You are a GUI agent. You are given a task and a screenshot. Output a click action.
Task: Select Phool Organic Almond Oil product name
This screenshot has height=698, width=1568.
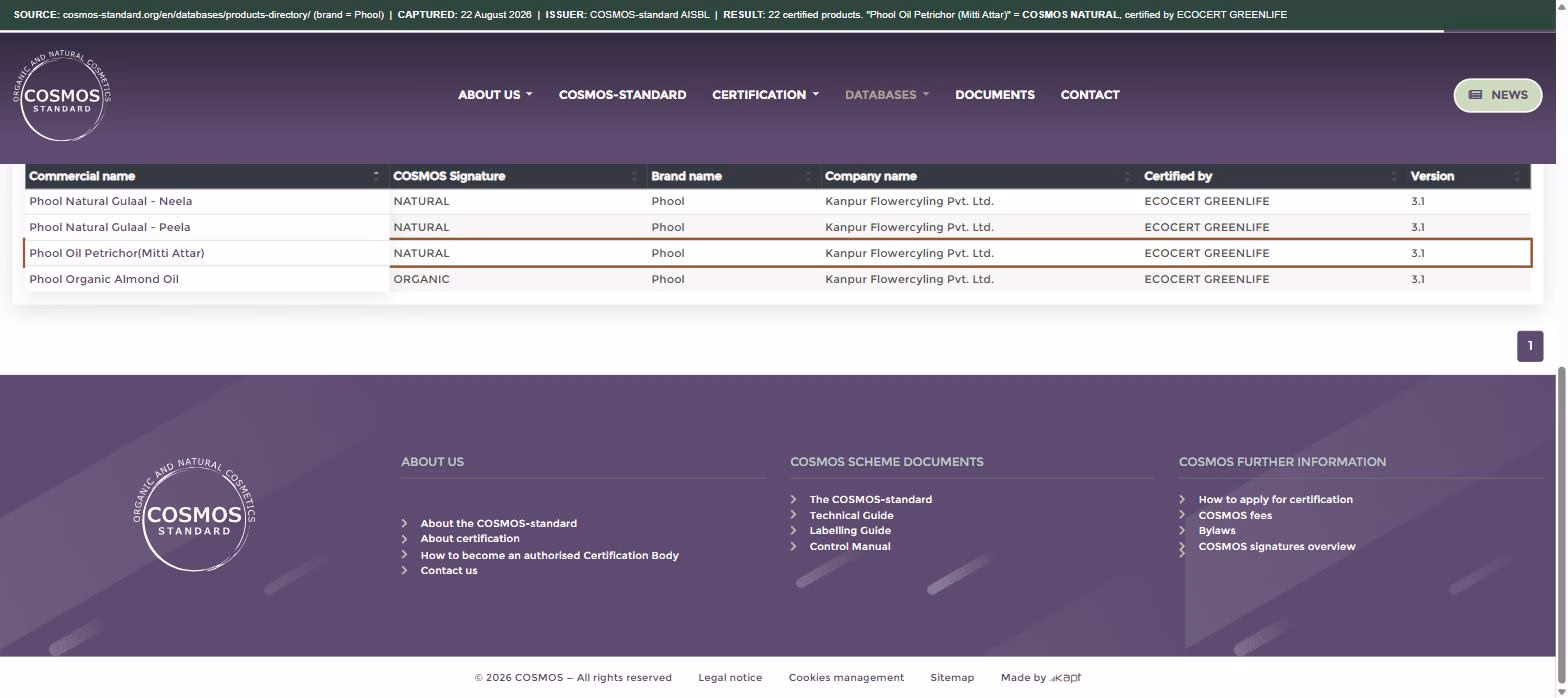tap(104, 279)
